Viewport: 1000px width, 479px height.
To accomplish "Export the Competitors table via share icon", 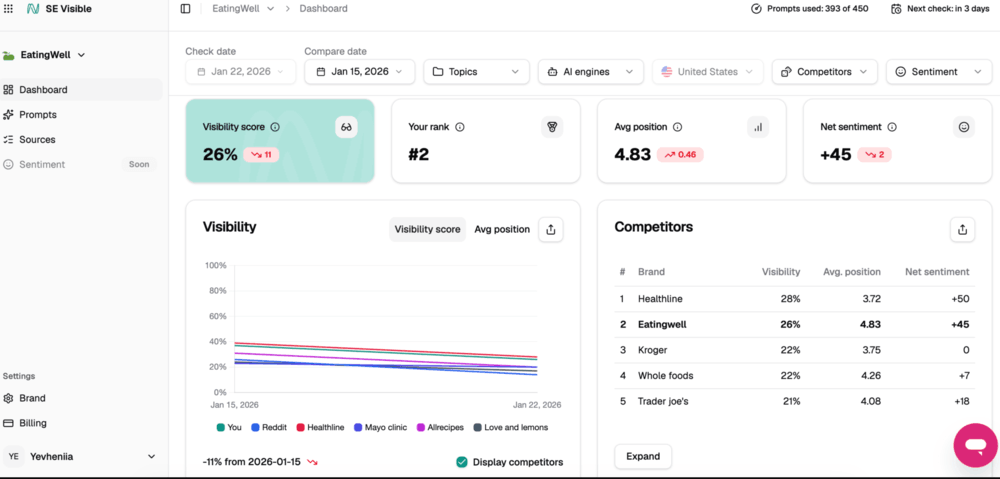I will pos(962,230).
